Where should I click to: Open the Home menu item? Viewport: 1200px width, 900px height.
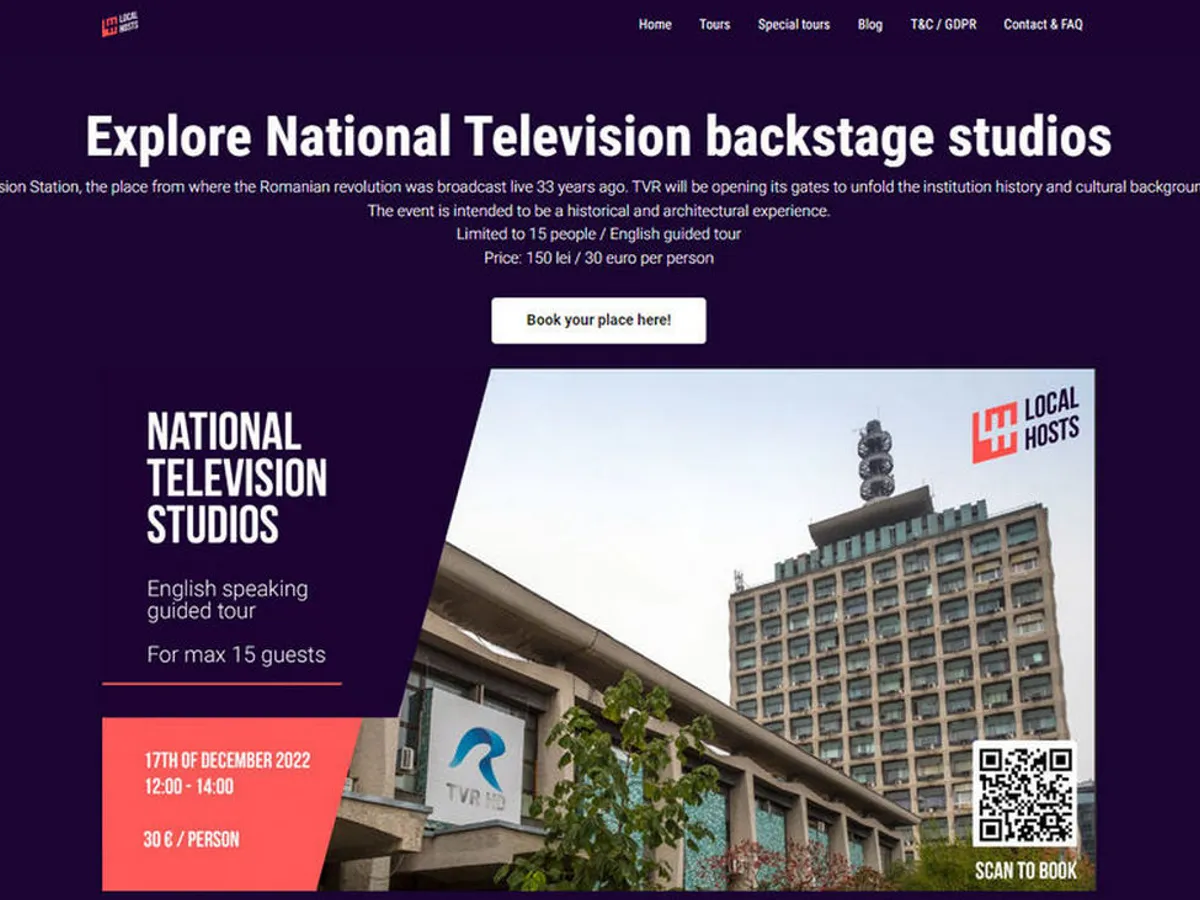[x=655, y=25]
